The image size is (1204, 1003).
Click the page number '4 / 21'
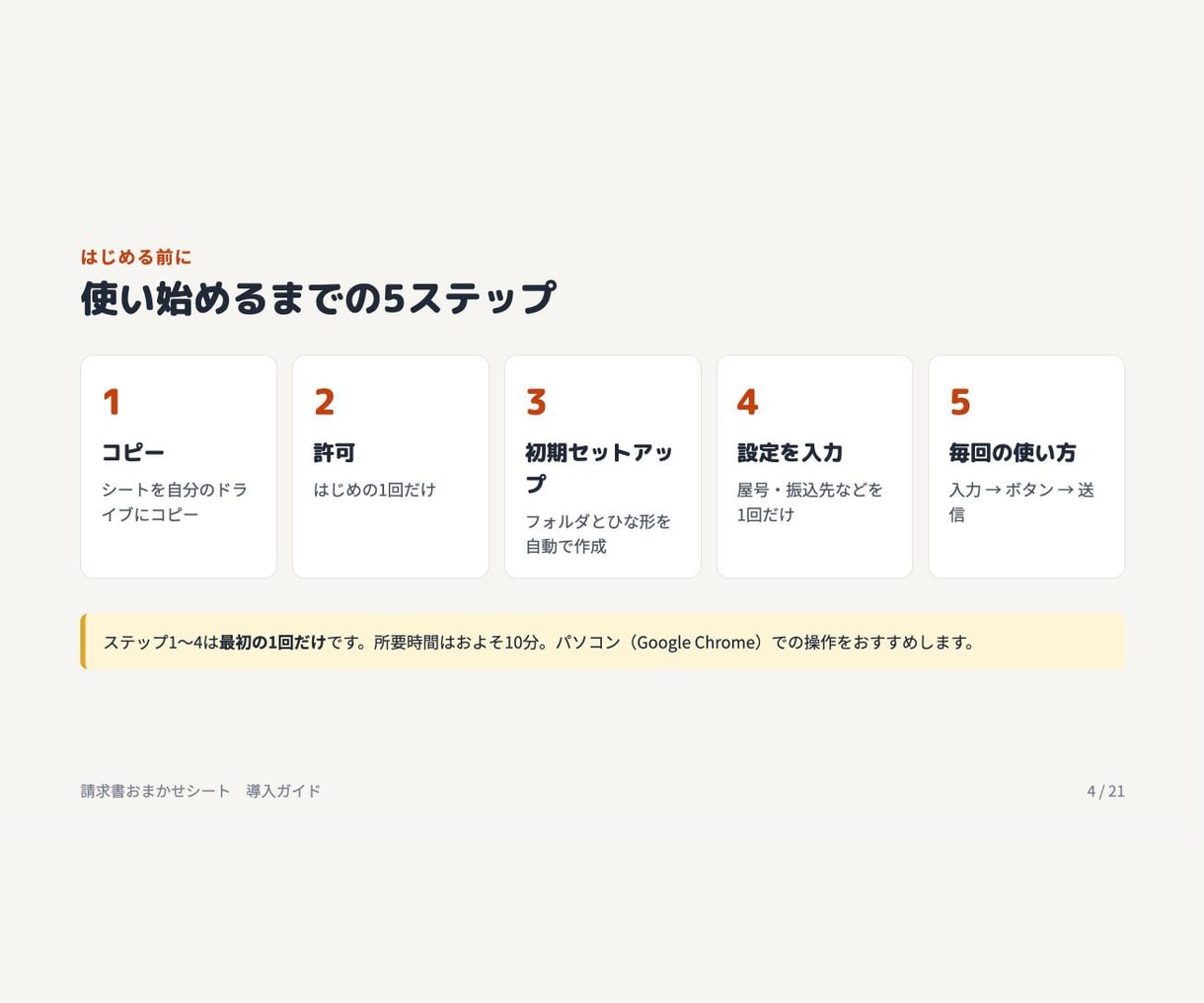(x=1105, y=791)
